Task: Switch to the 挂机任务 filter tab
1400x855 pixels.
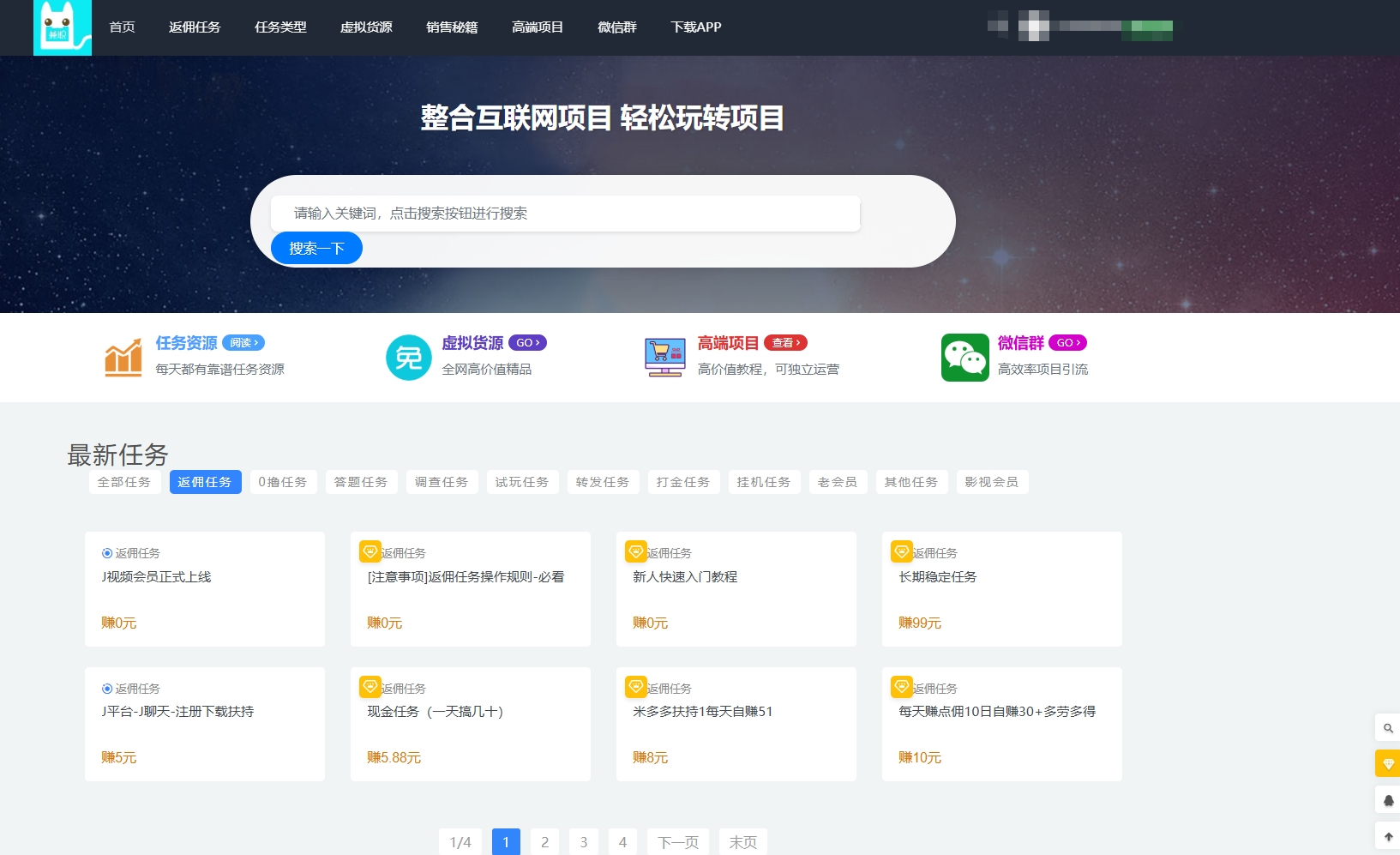Action: 763,482
